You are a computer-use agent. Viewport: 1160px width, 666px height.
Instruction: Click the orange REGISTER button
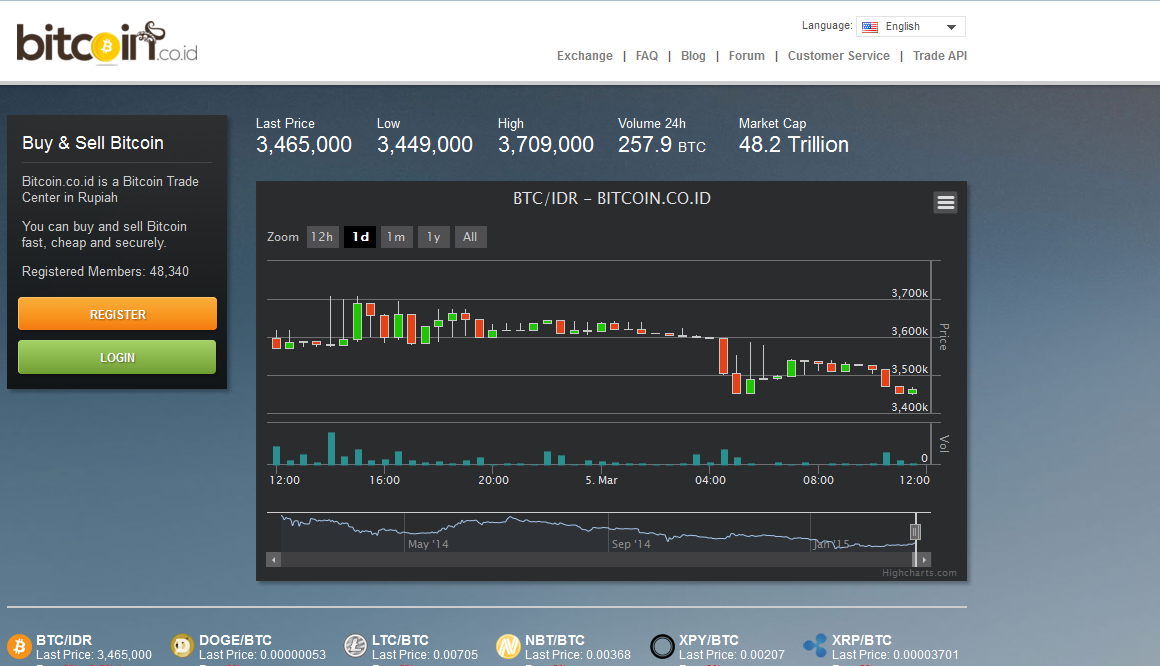118,314
